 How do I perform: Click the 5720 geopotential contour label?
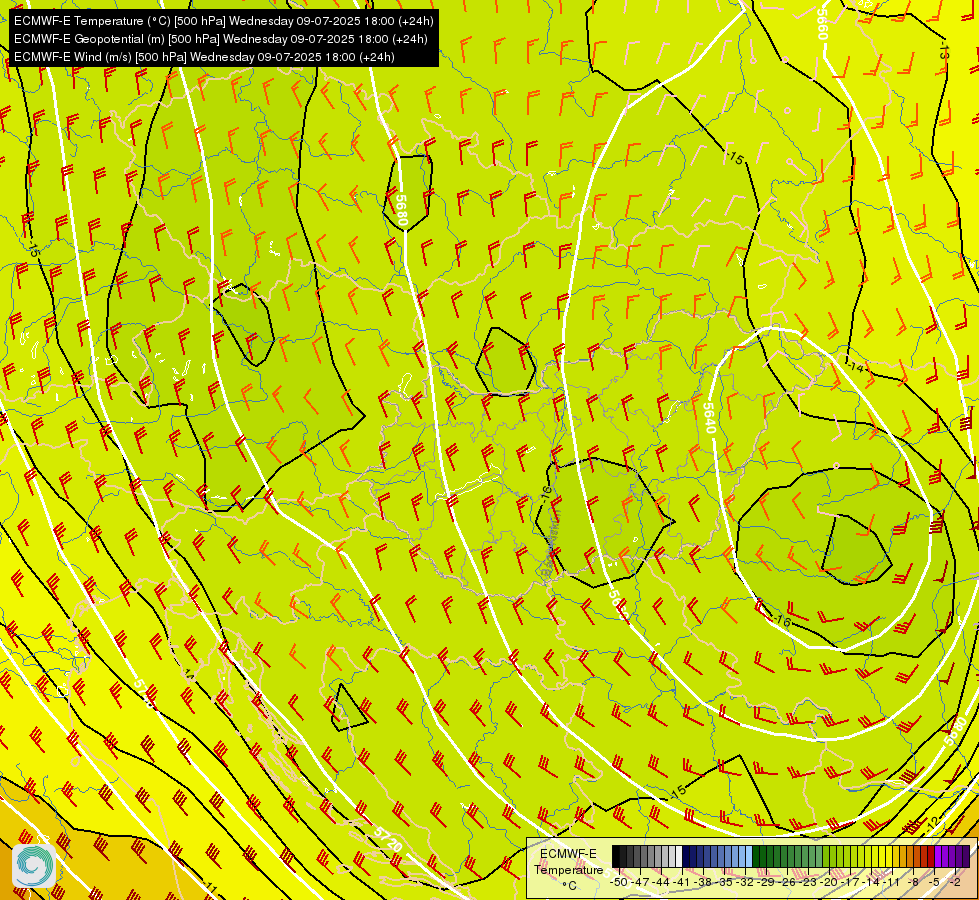pyautogui.click(x=388, y=839)
